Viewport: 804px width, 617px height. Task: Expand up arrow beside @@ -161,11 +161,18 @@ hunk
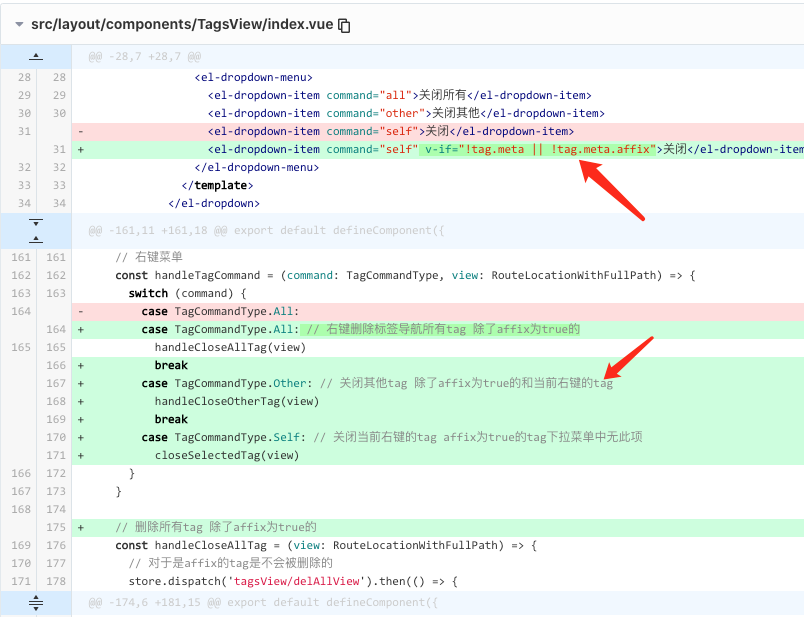pos(36,240)
